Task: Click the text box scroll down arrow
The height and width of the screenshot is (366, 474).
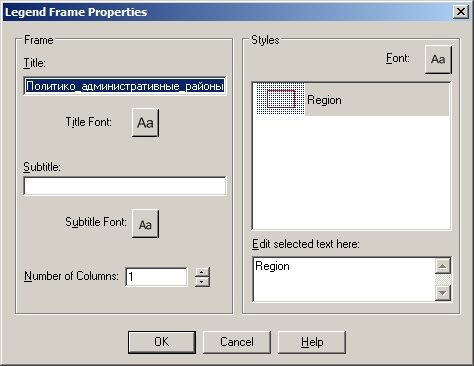Action: (x=443, y=293)
